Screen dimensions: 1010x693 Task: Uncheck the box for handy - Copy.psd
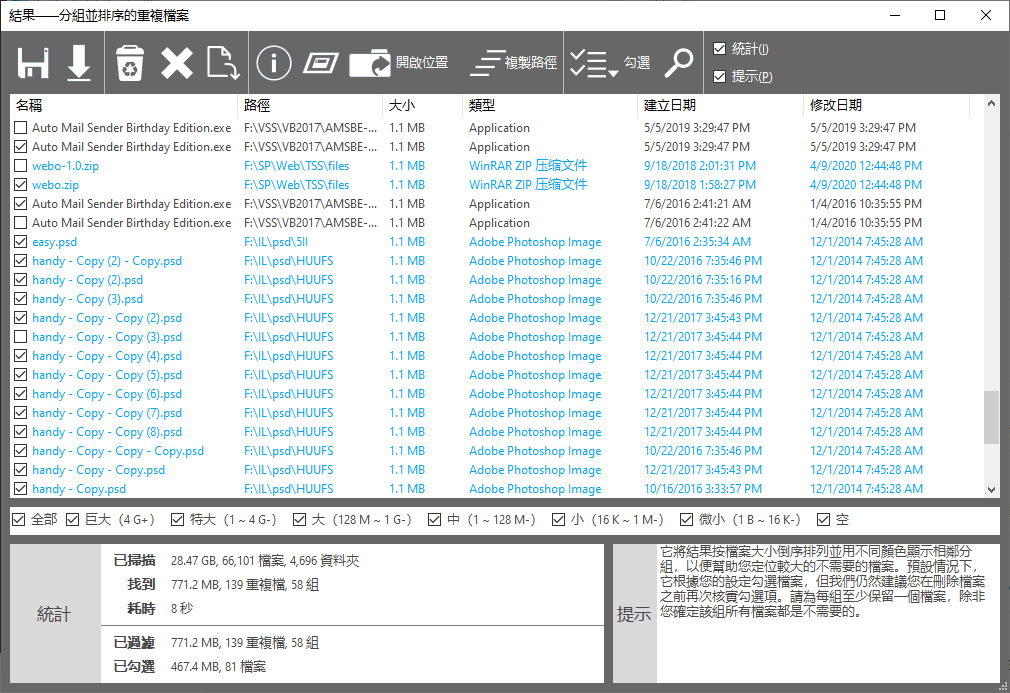click(21, 489)
